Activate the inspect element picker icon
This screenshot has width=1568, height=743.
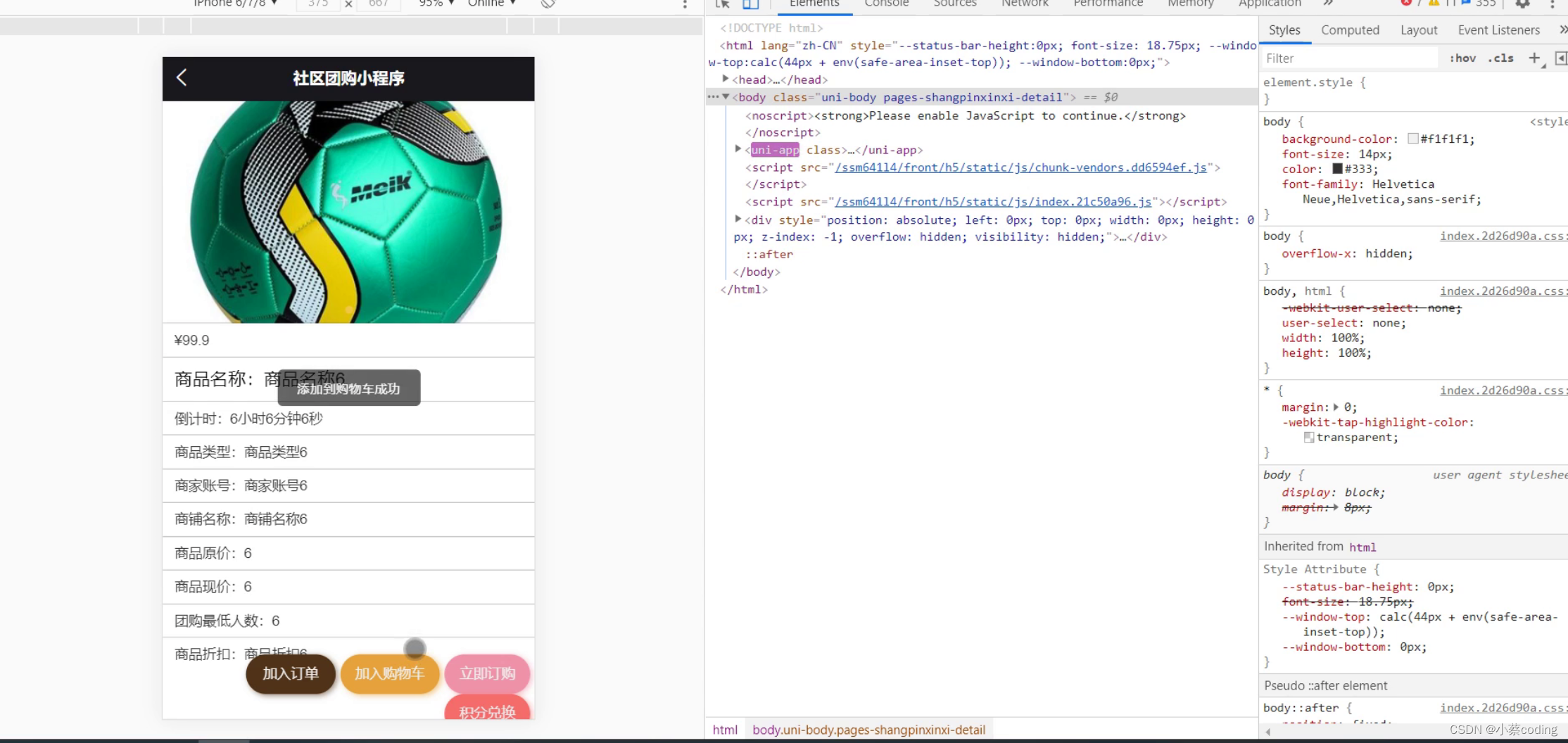(x=723, y=4)
